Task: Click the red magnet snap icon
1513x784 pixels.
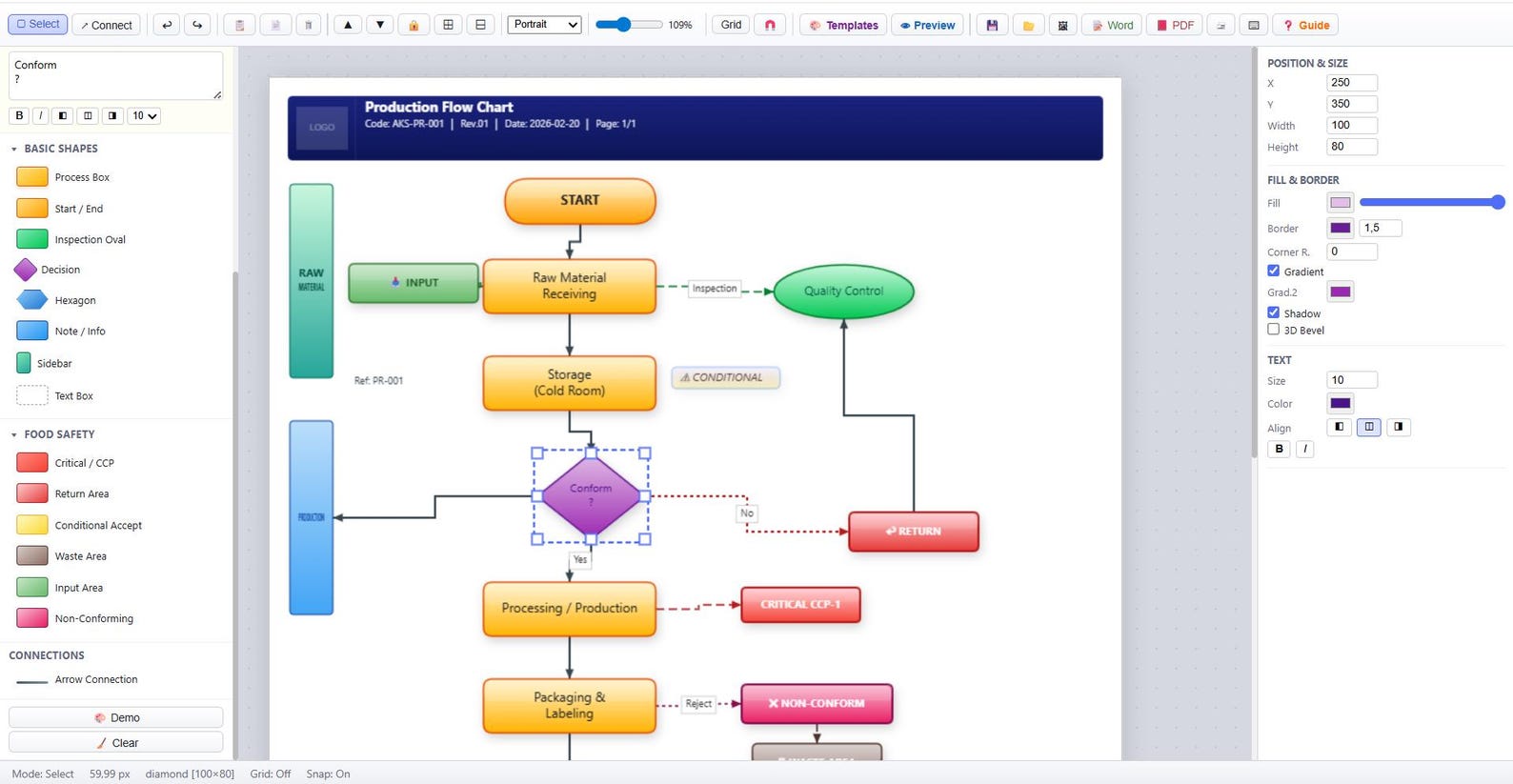Action: [x=770, y=25]
